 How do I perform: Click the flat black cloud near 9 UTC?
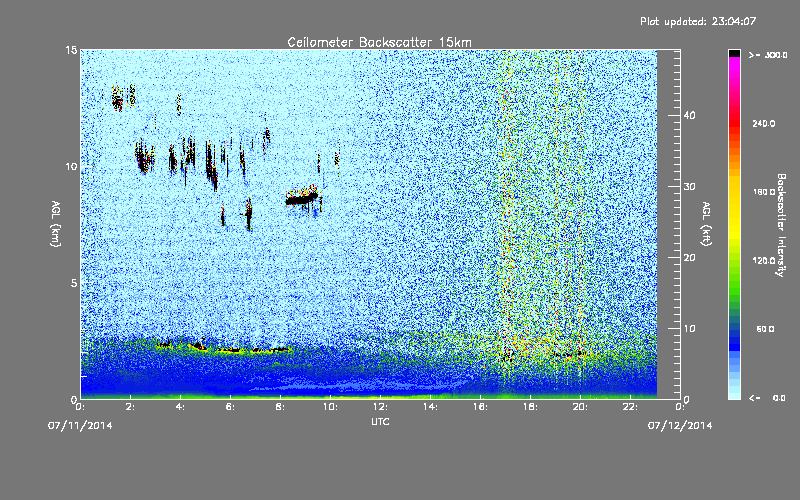tap(302, 197)
